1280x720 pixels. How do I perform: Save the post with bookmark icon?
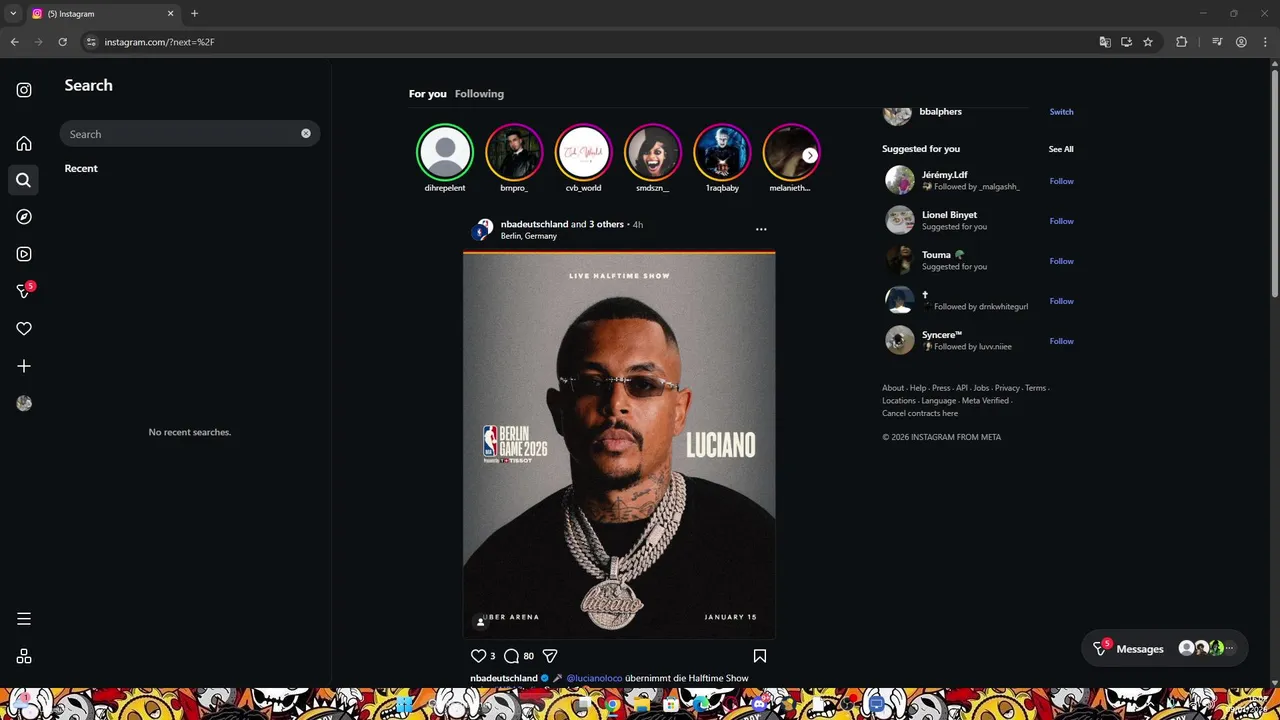tap(760, 656)
